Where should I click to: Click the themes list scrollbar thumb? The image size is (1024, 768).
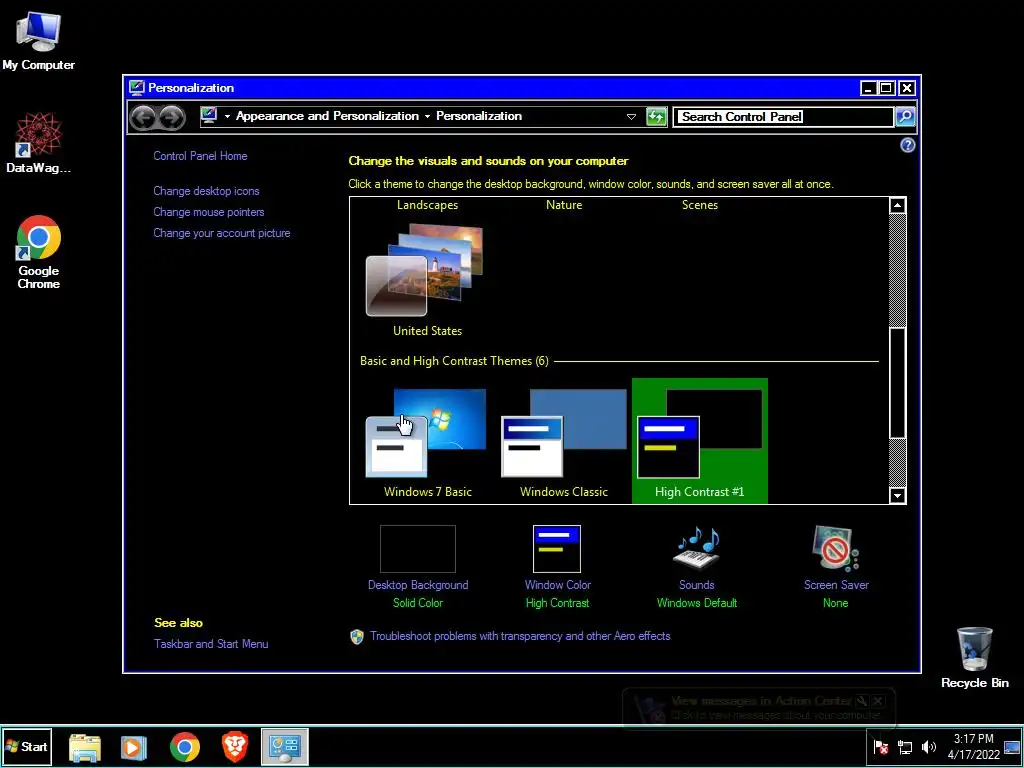[897, 382]
